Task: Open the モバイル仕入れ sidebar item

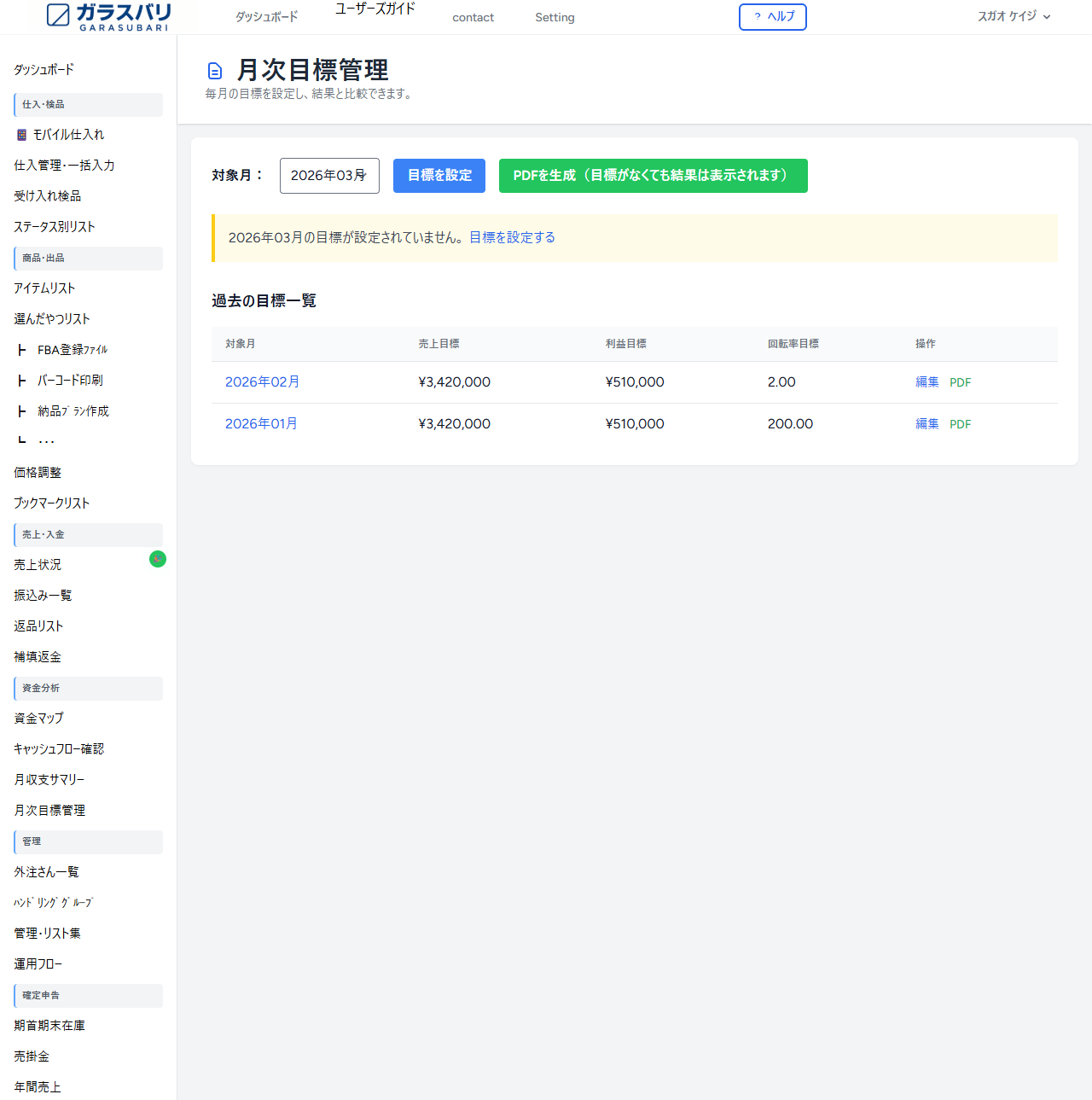Action: pyautogui.click(x=68, y=135)
